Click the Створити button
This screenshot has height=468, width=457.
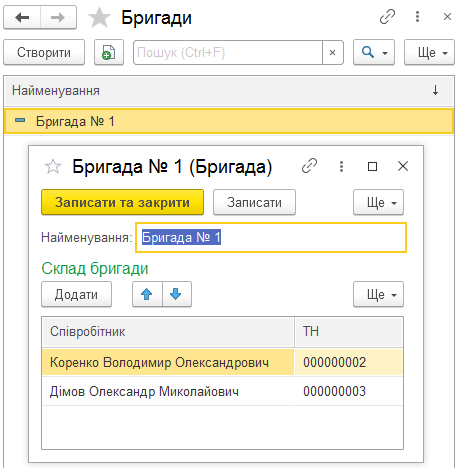tap(44, 52)
